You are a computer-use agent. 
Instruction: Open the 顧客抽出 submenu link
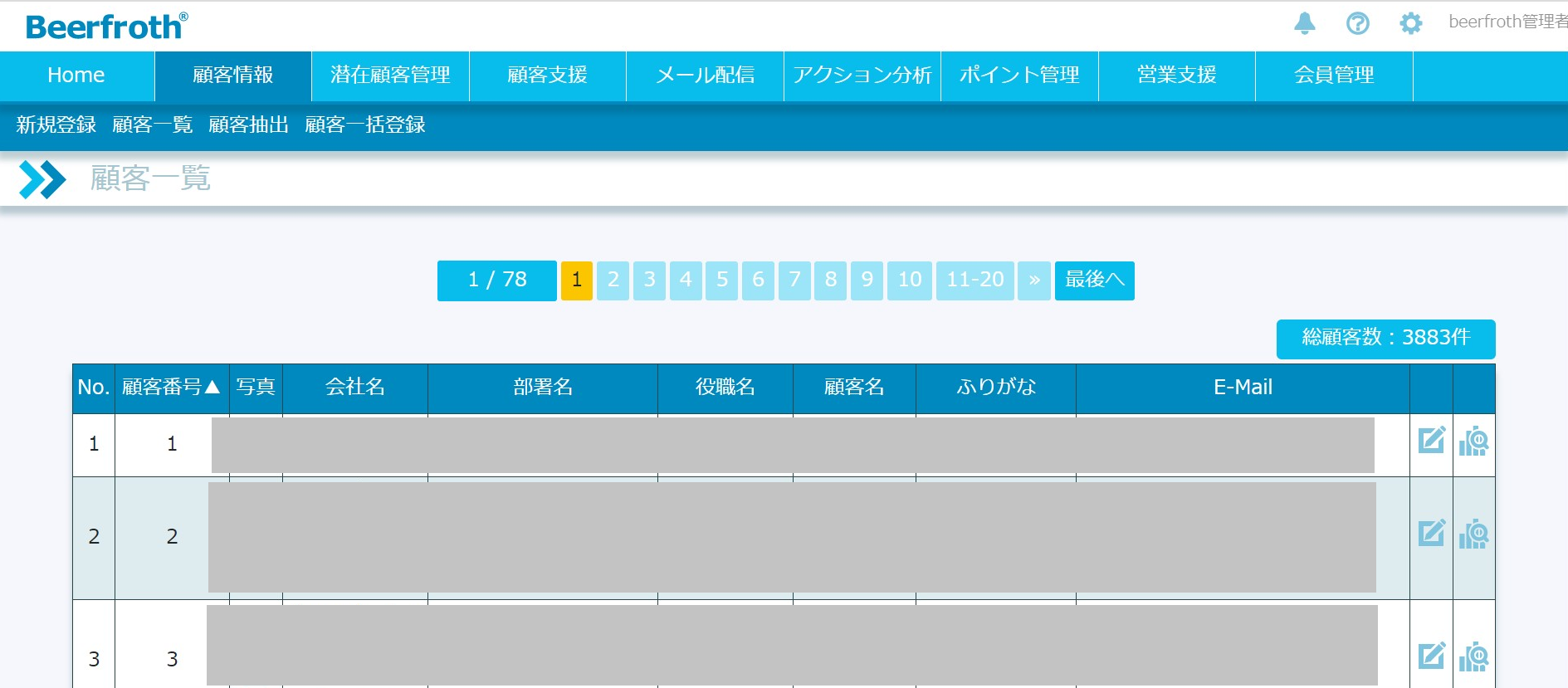coord(248,125)
